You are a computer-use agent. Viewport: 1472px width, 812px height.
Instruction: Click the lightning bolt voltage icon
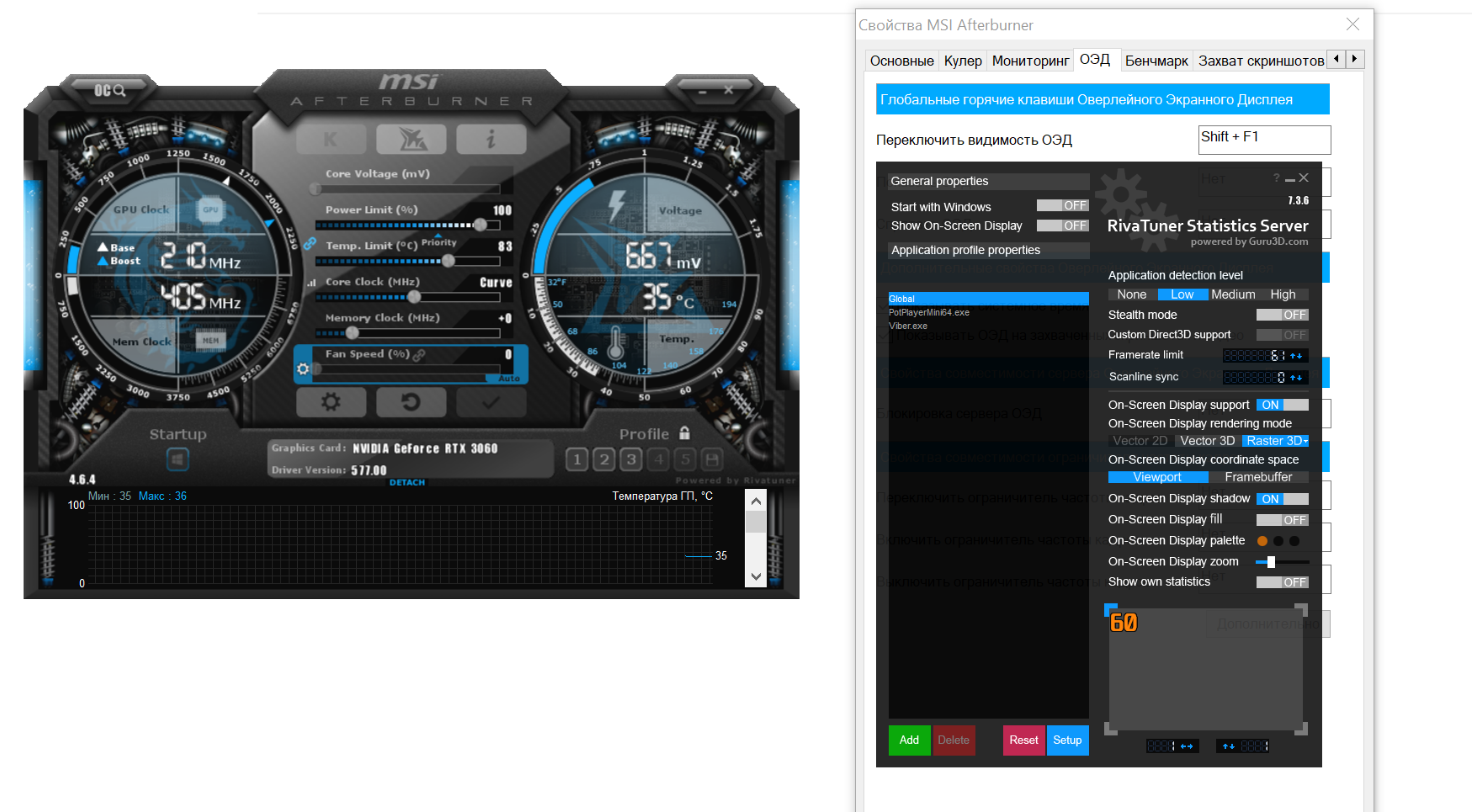[x=617, y=207]
